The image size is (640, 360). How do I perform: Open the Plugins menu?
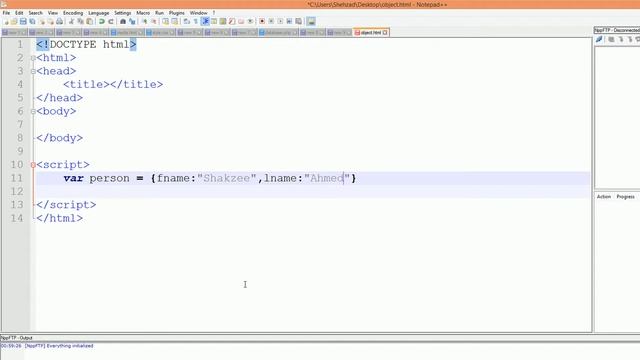click(x=176, y=13)
